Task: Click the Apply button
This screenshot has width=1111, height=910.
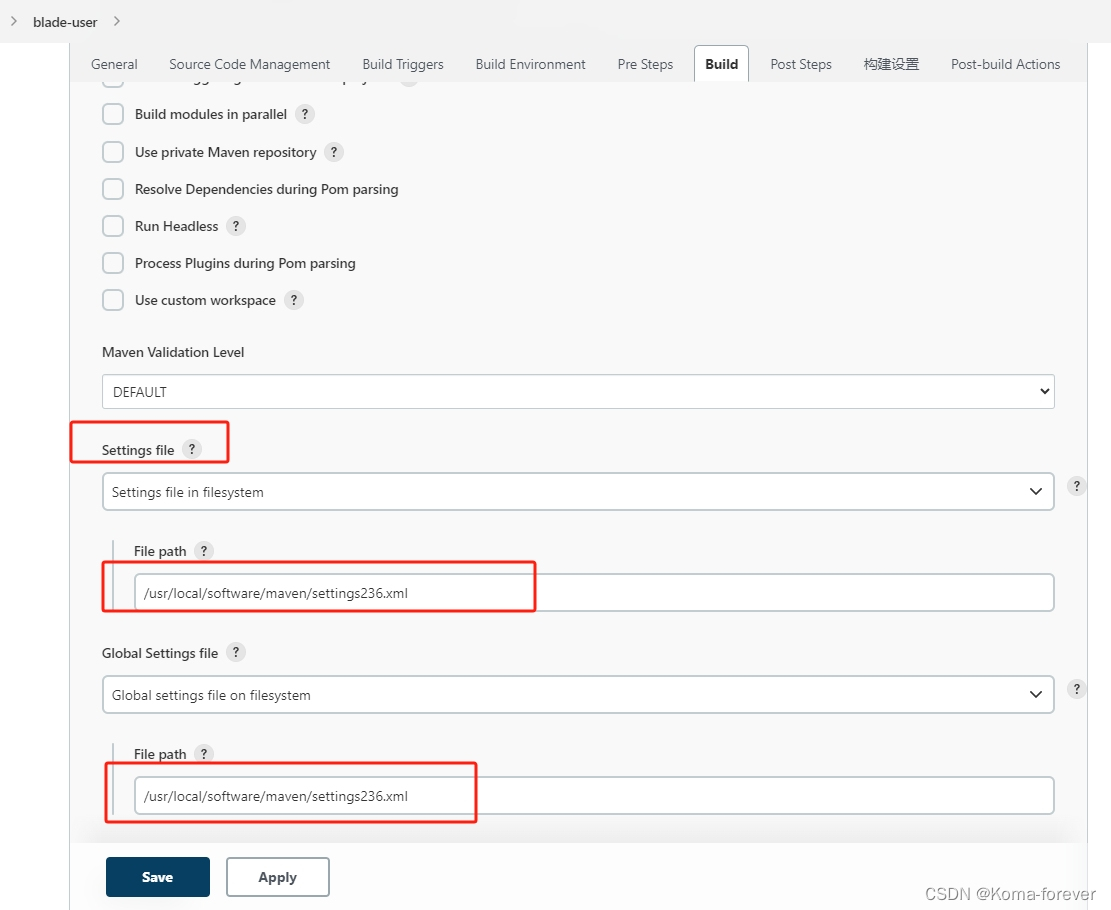Action: pos(278,877)
